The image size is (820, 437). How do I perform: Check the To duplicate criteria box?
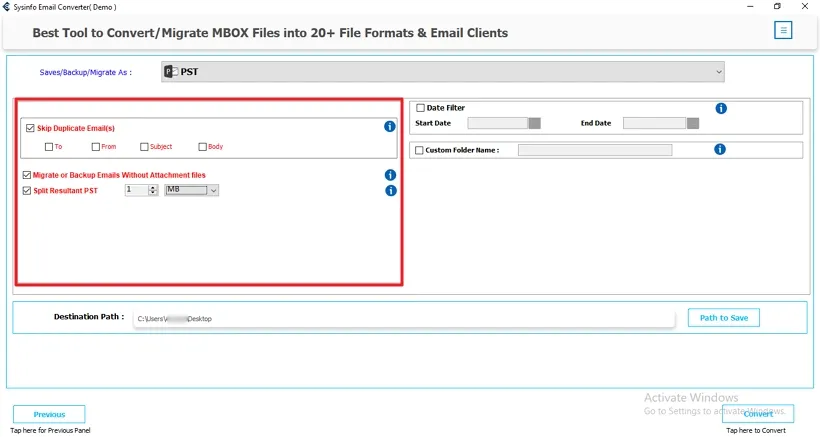tap(49, 147)
